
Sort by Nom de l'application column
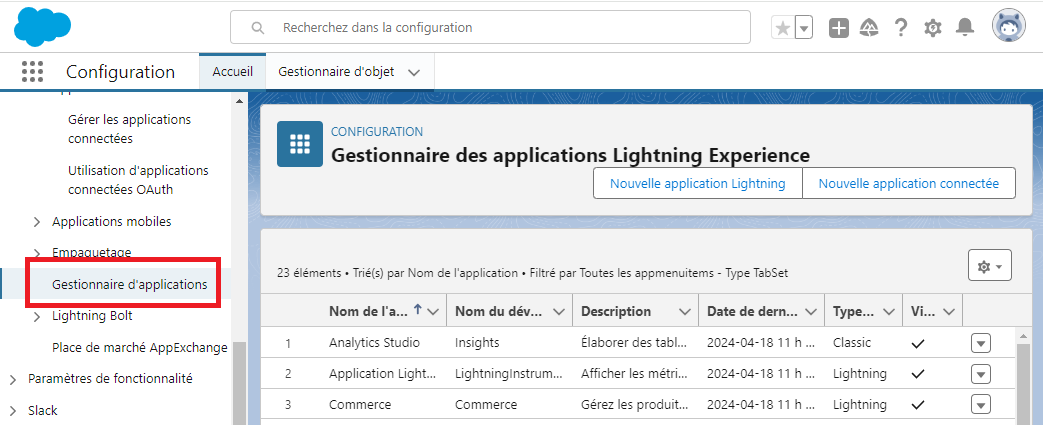pyautogui.click(x=369, y=311)
